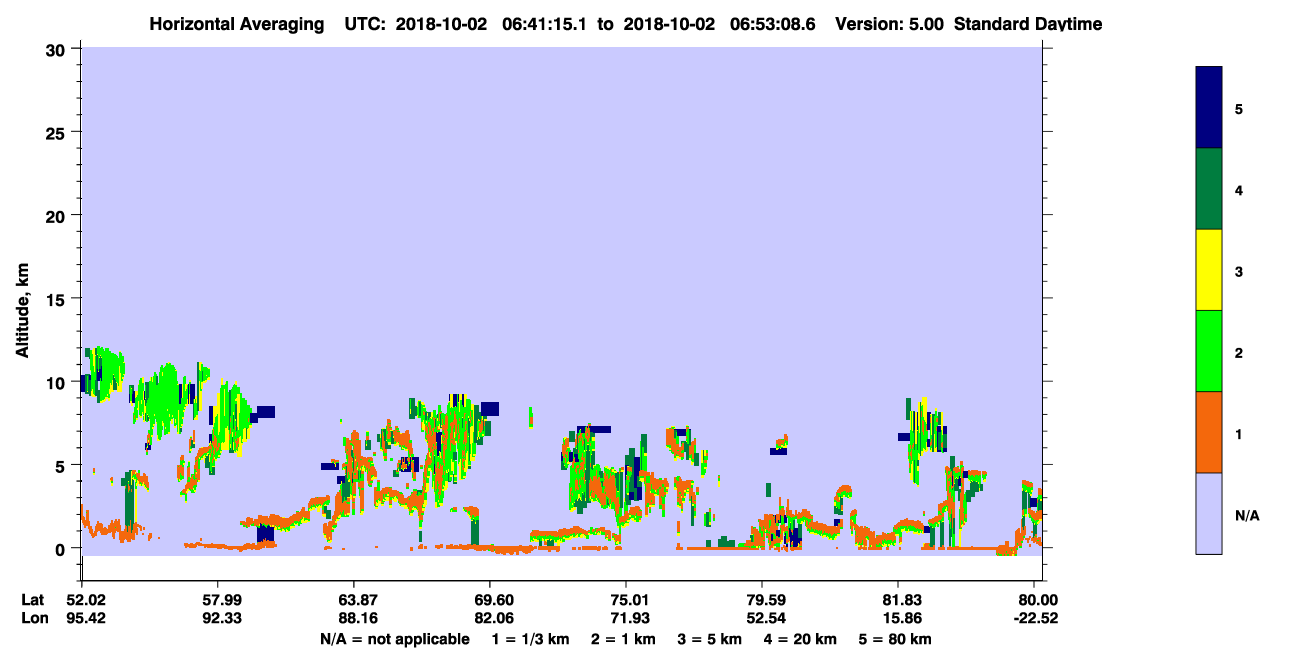Click the start time '06:41:15.1'
Viewport: 1300px width, 667px height.
click(x=542, y=24)
